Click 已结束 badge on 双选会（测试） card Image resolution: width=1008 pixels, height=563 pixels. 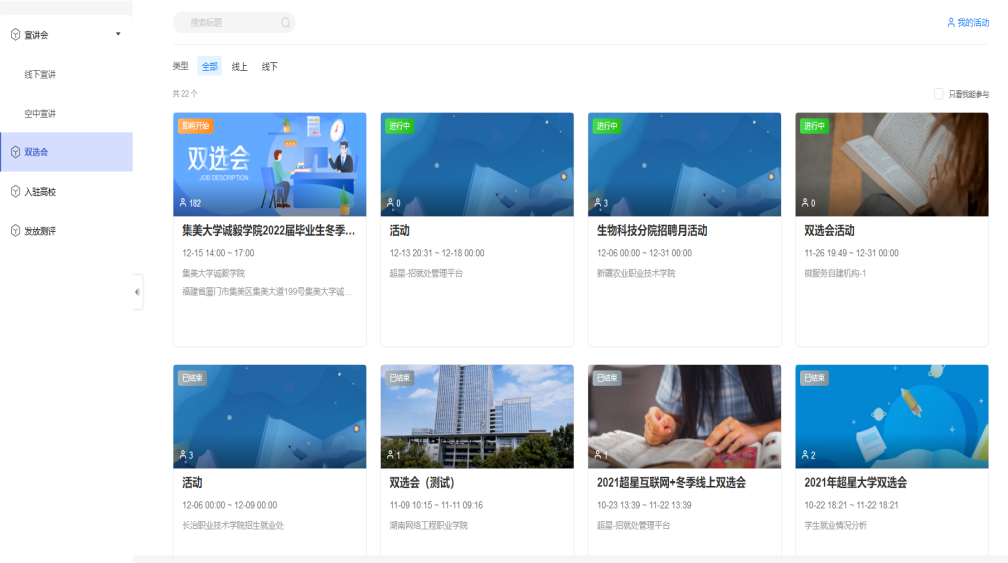pos(399,378)
